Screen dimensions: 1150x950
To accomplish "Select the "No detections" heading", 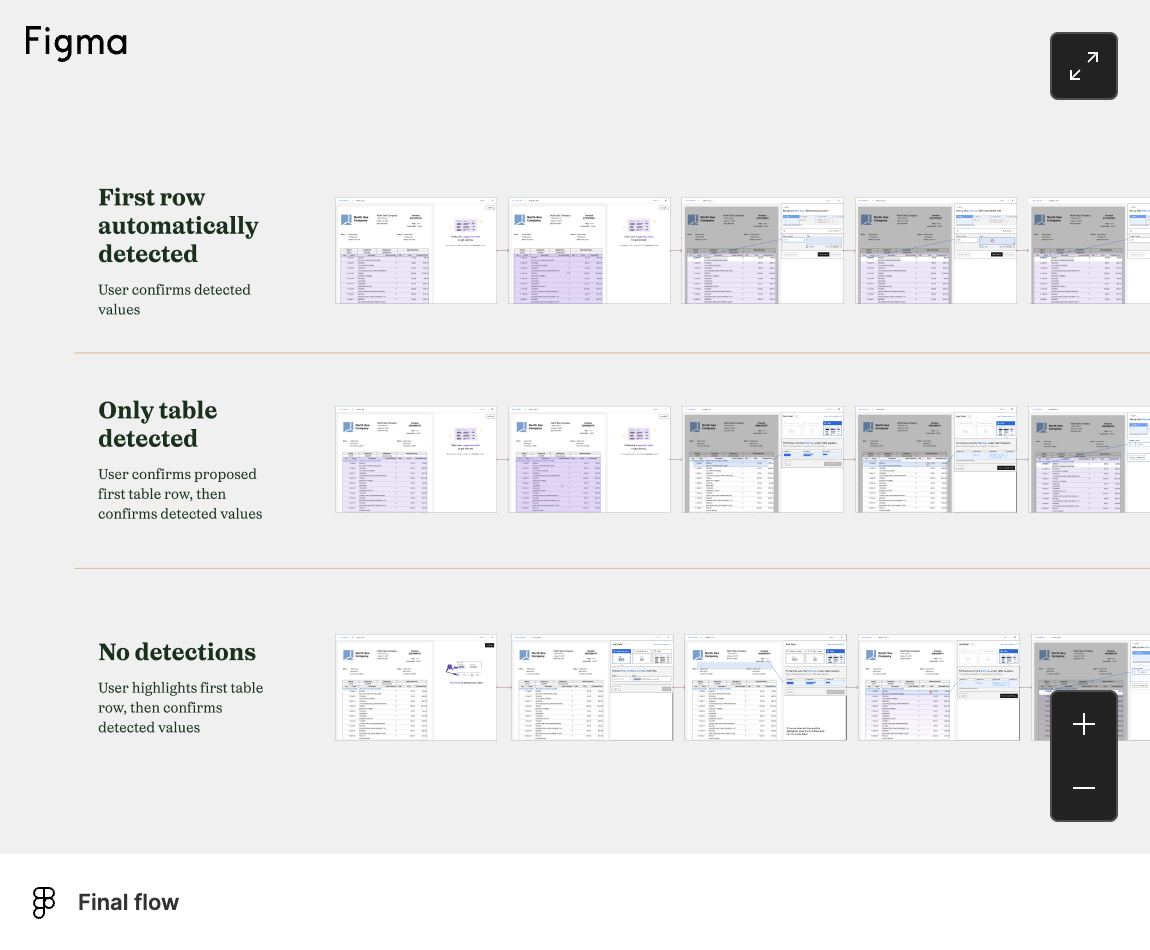I will pyautogui.click(x=177, y=652).
